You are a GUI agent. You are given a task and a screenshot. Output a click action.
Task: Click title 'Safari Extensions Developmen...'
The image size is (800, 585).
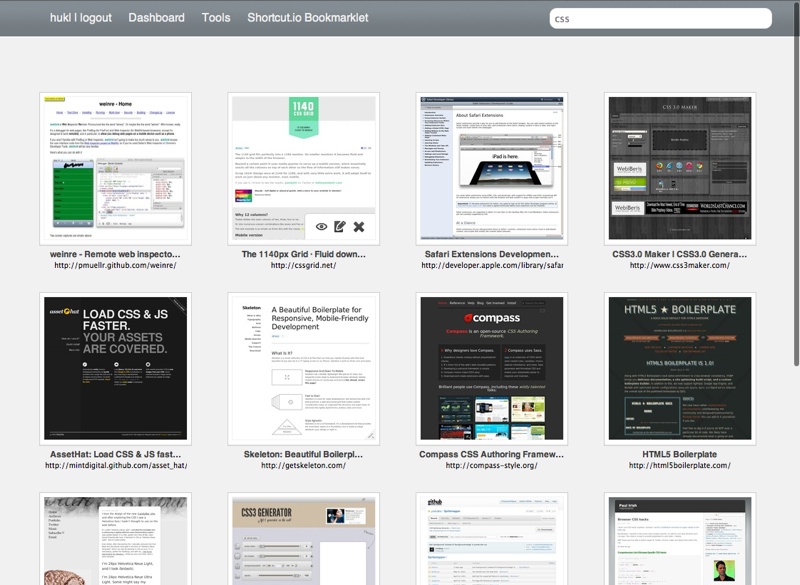pos(492,254)
